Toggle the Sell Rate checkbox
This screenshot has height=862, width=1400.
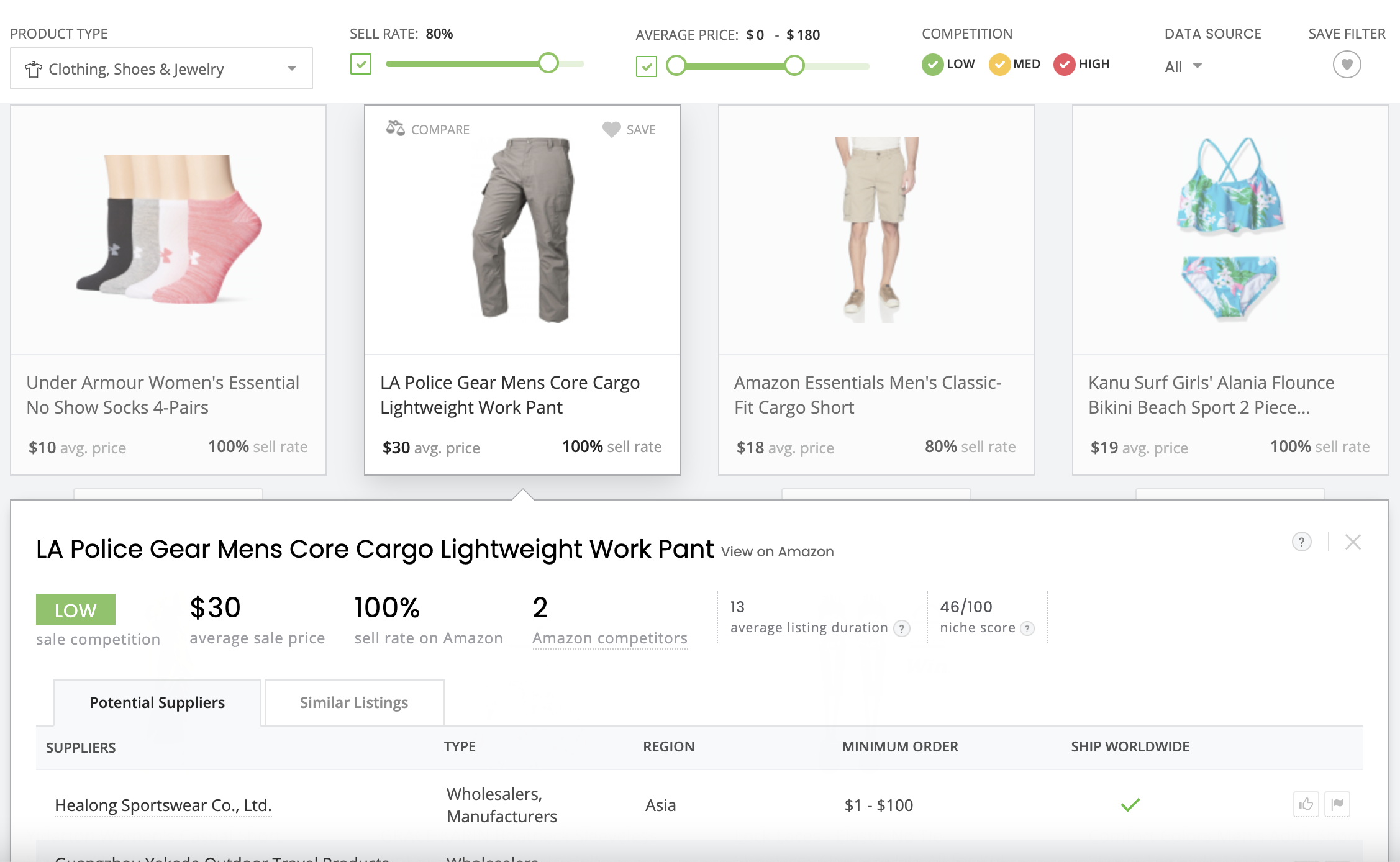point(361,64)
